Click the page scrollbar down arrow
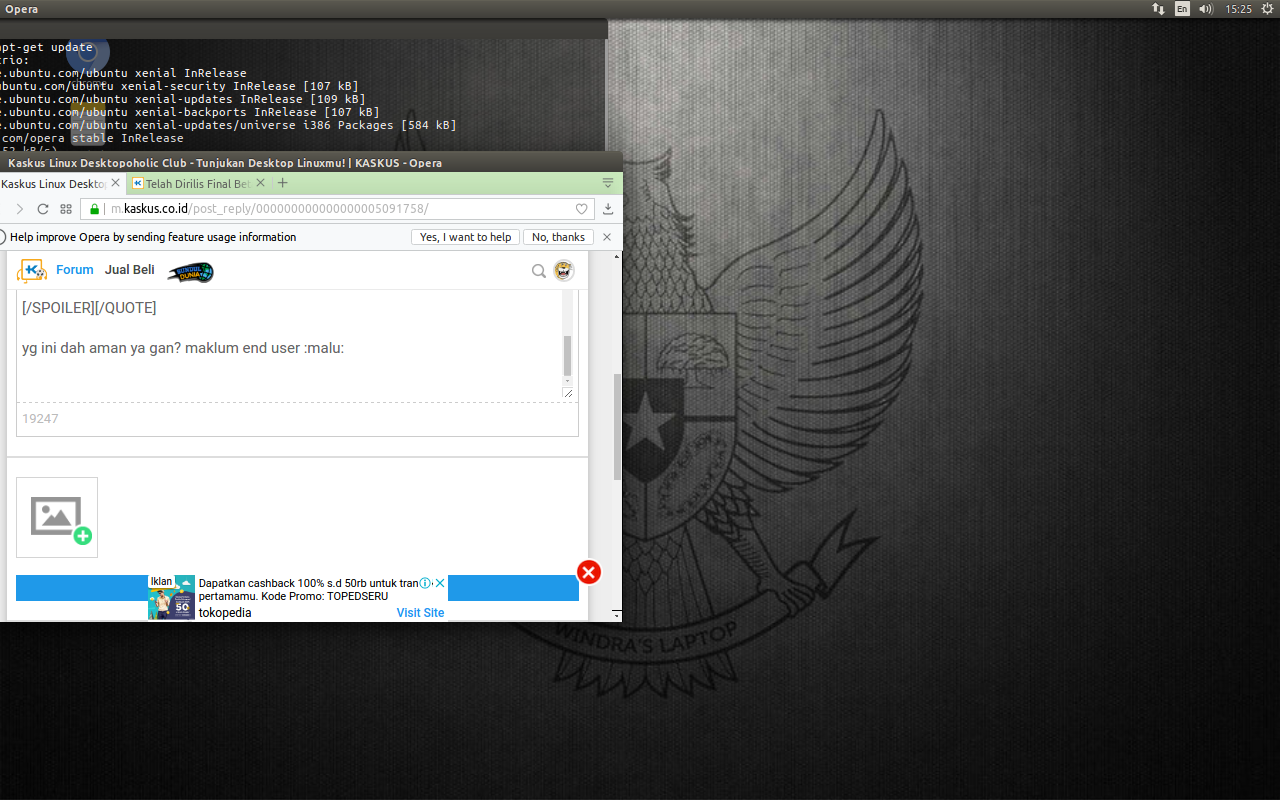 (617, 614)
